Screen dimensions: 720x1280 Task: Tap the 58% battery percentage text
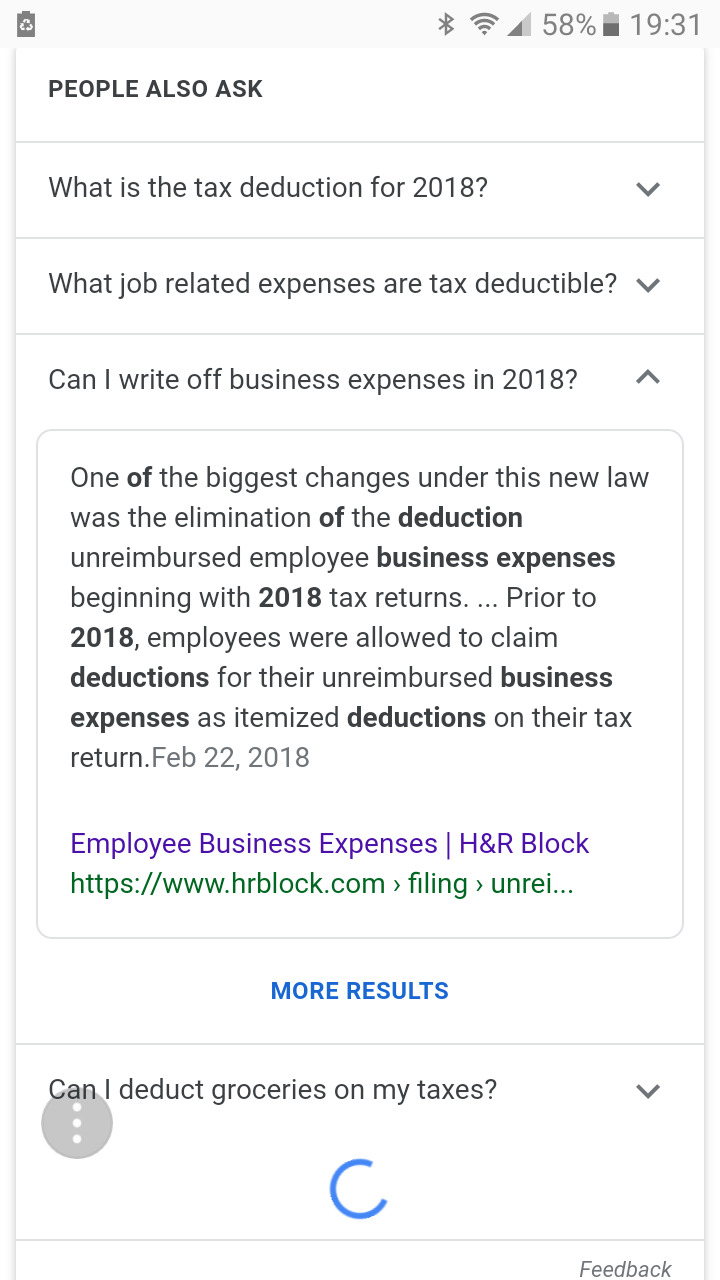click(569, 24)
